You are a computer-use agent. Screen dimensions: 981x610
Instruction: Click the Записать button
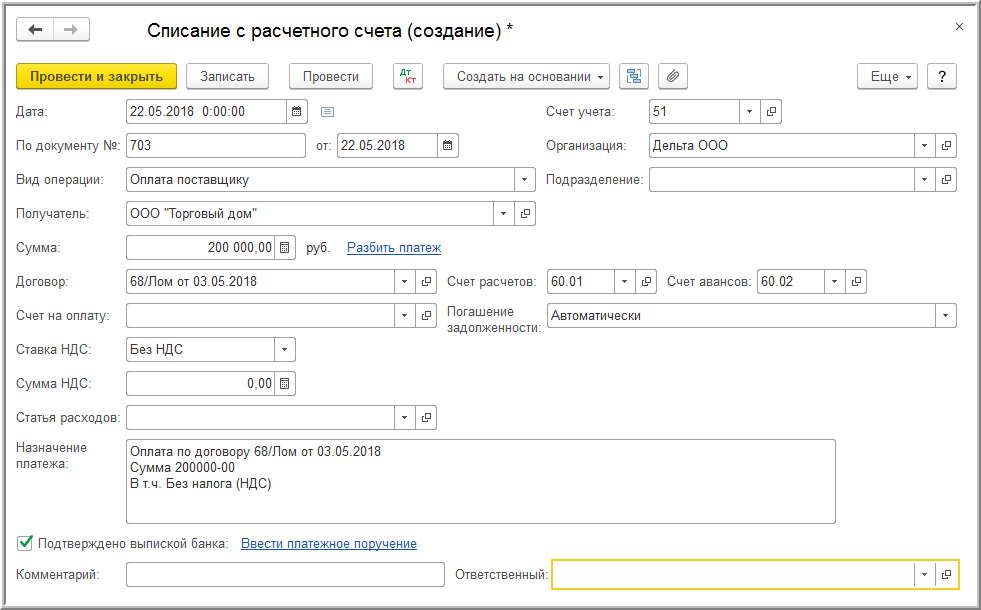click(x=227, y=76)
